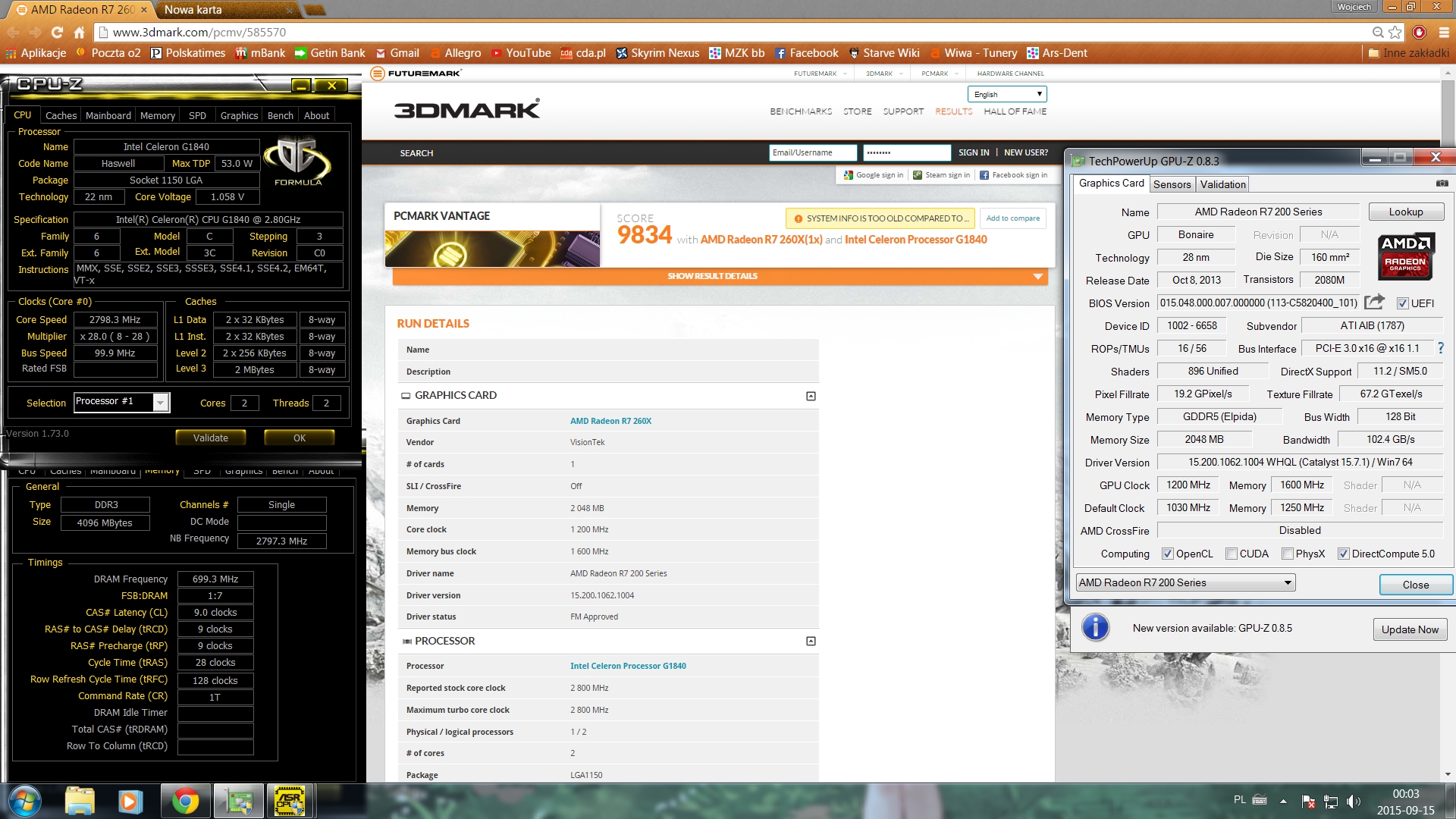Screen dimensions: 1456x819
Task: Open media player taskbar icon
Action: pos(130,802)
